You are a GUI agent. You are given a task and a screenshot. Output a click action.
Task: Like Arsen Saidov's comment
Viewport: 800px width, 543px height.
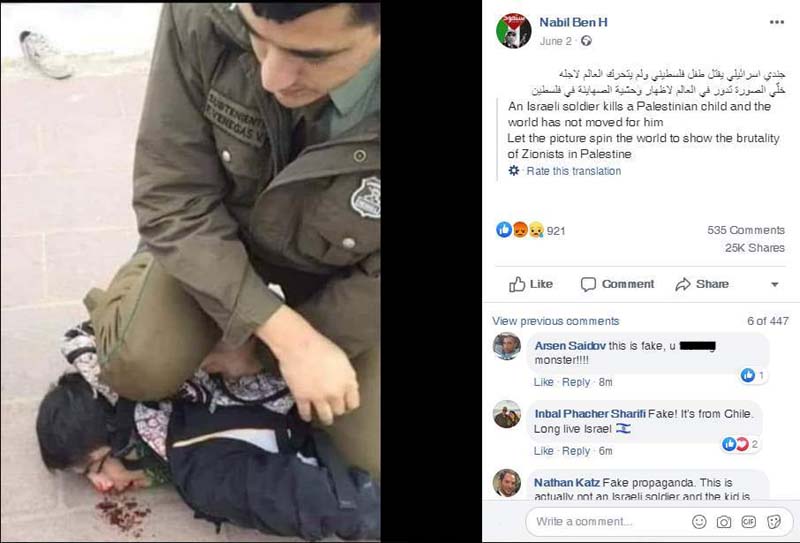pyautogui.click(x=543, y=382)
